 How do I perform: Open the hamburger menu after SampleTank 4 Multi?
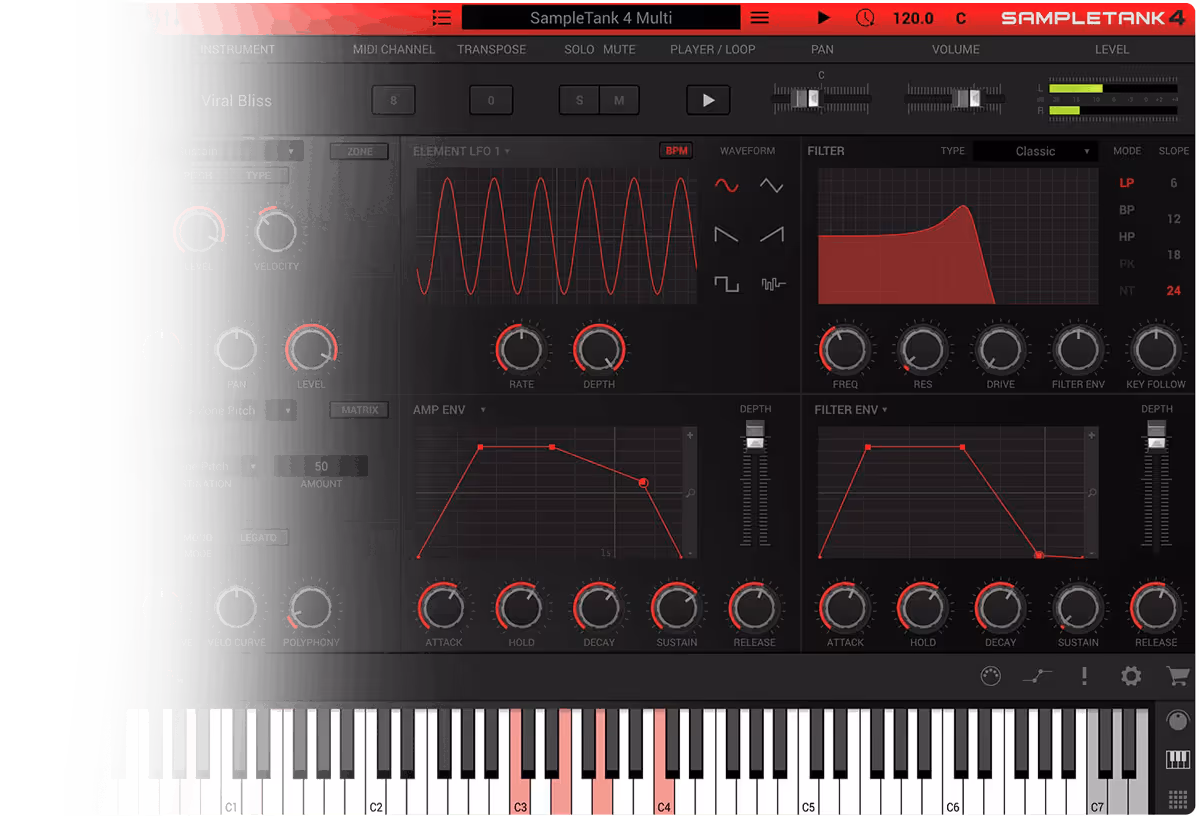(x=760, y=18)
